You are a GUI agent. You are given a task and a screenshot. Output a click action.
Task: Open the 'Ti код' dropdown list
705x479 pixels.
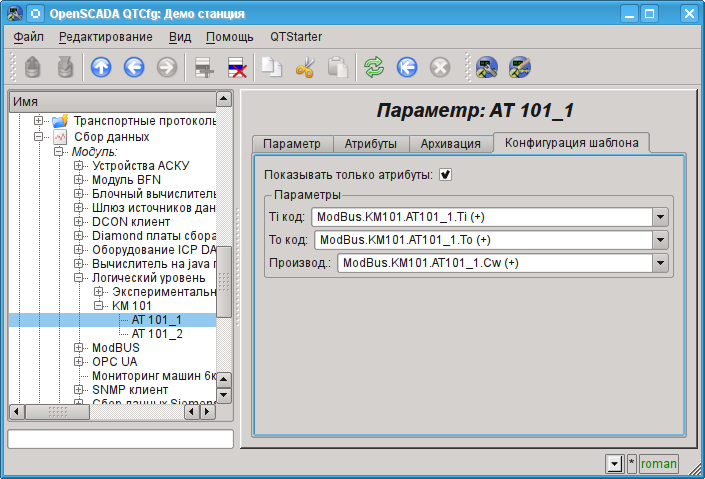tap(660, 217)
